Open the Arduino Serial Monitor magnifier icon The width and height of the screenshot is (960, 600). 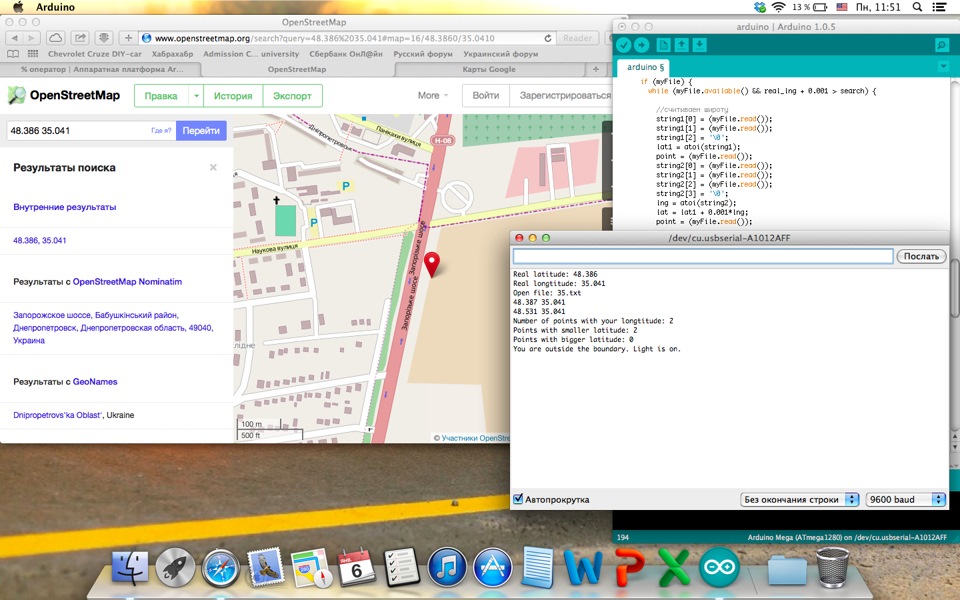click(942, 45)
